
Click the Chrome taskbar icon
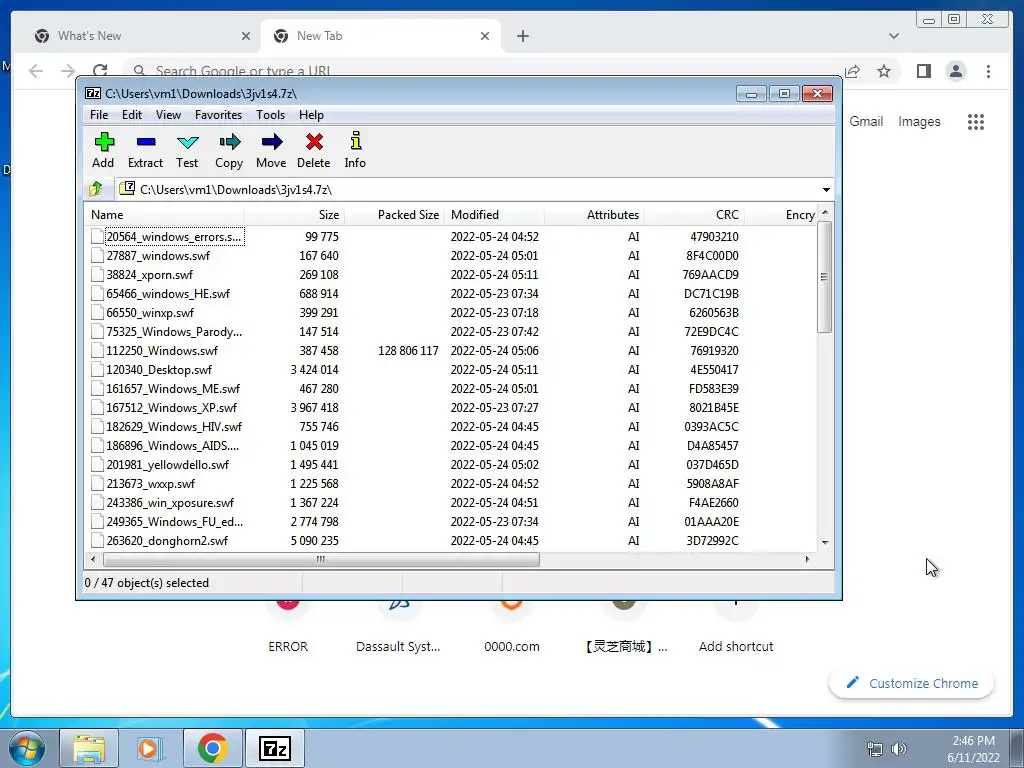212,748
